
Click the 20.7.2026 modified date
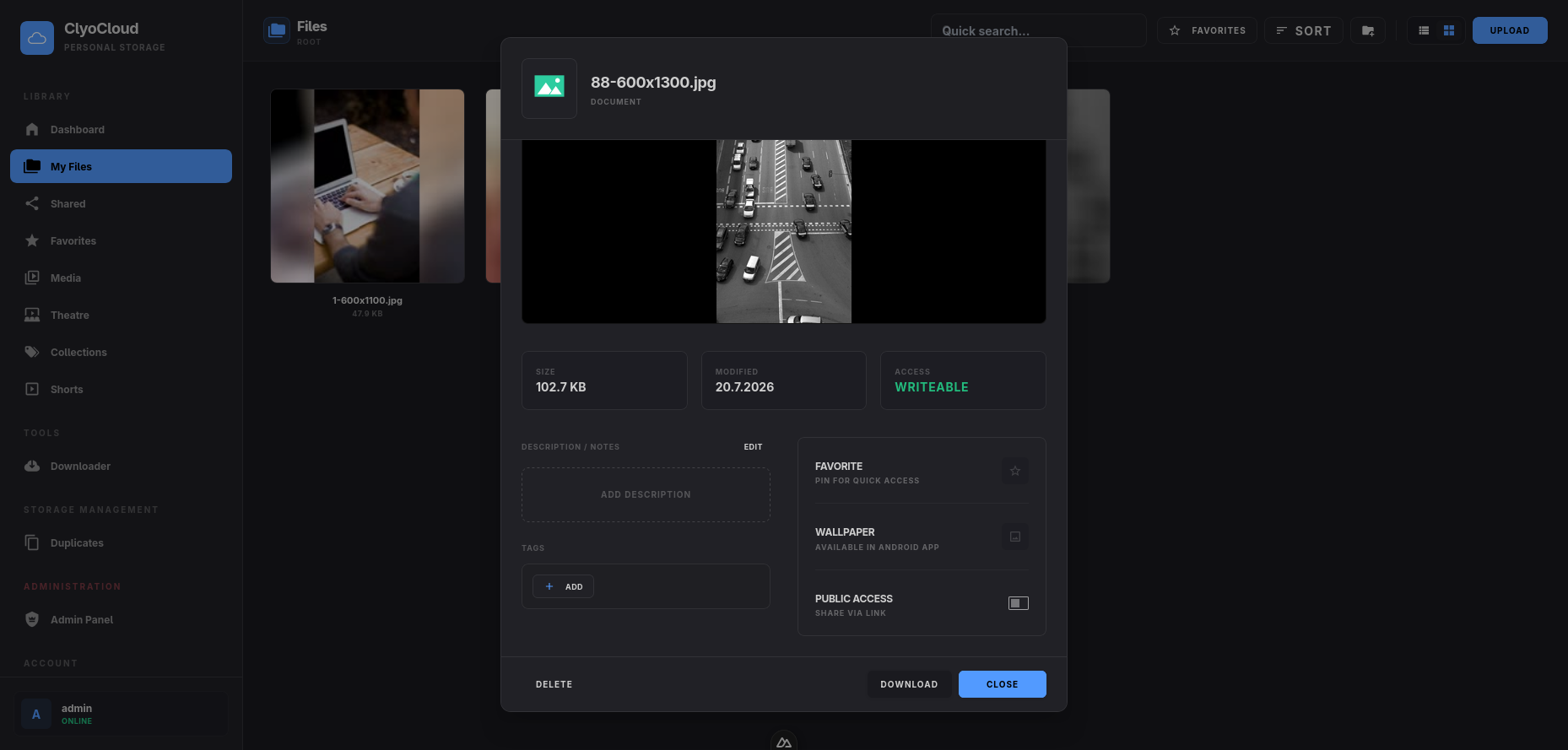744,386
